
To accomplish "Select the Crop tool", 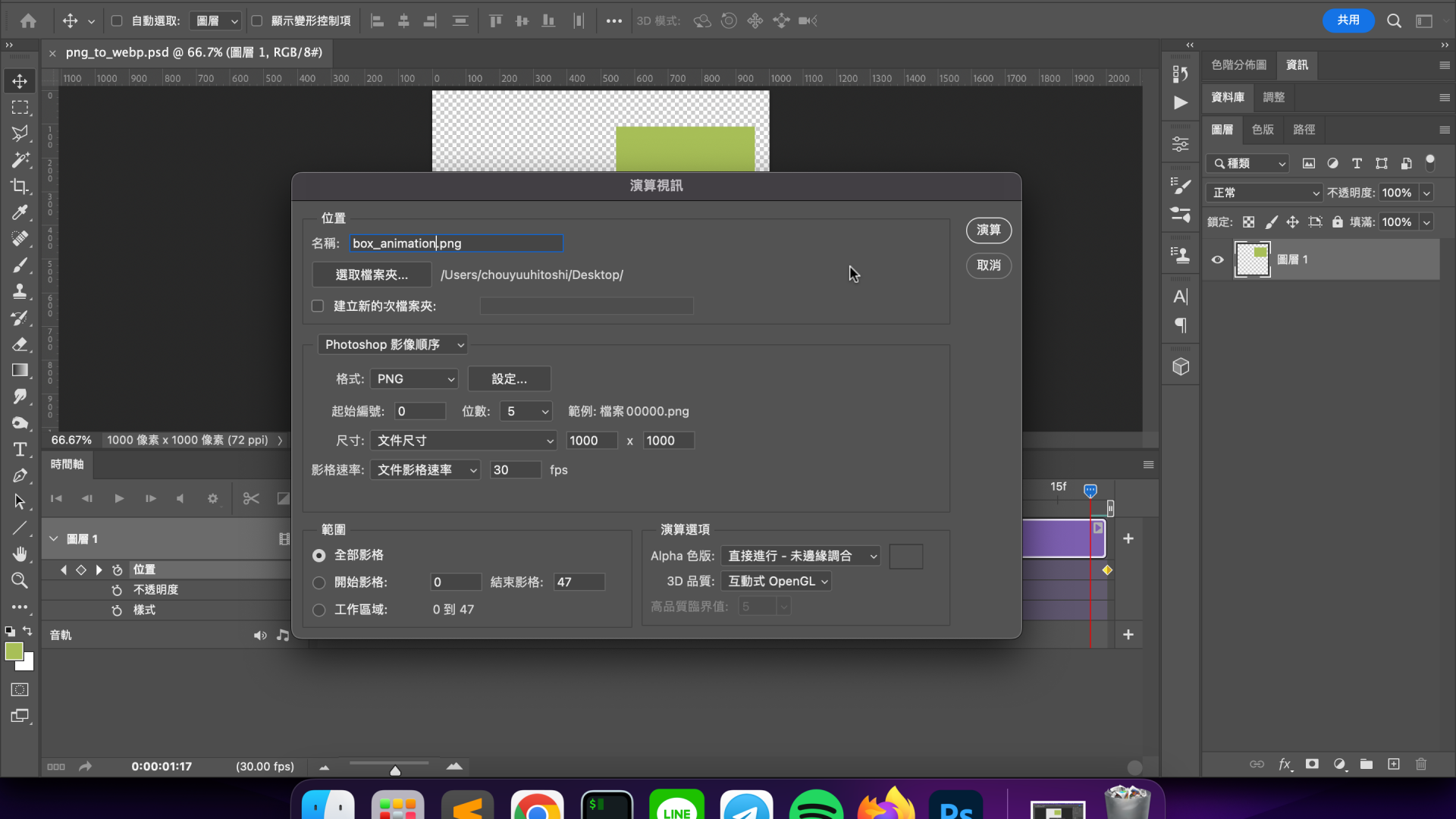I will pyautogui.click(x=20, y=187).
